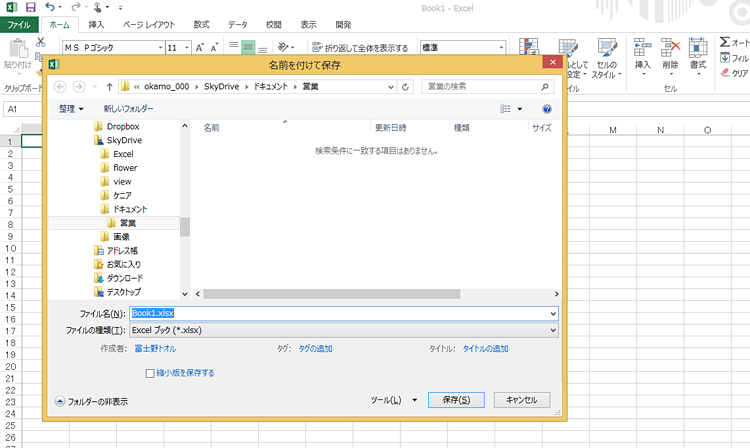Click the Format (書式) icon in the ribbon

698,48
